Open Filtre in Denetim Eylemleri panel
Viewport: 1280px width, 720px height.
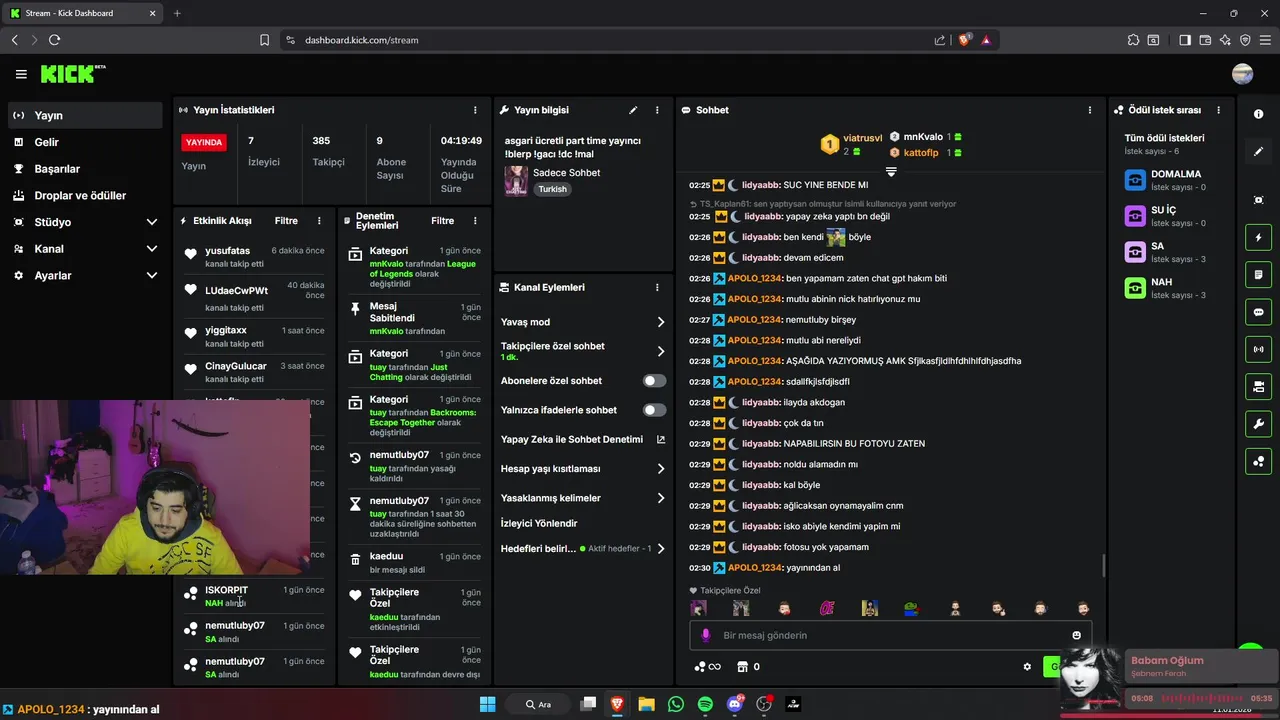click(443, 221)
